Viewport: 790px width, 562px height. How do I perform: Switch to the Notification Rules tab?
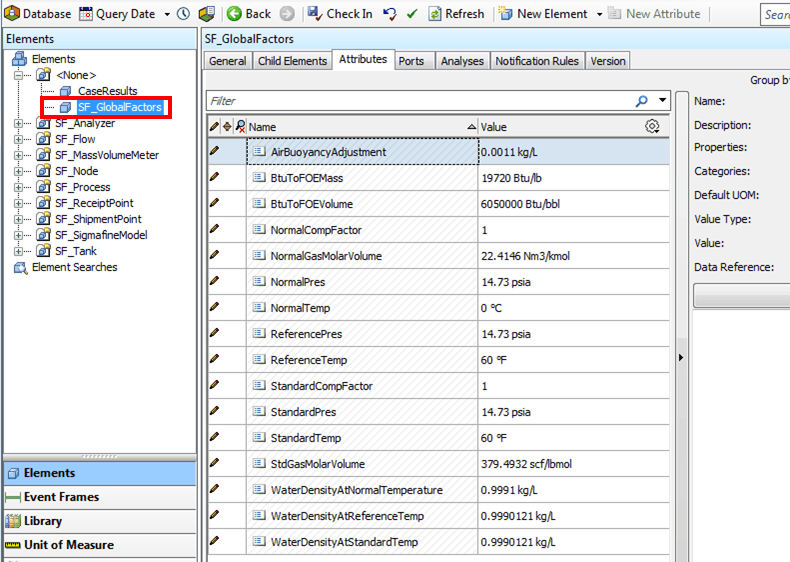click(x=537, y=61)
